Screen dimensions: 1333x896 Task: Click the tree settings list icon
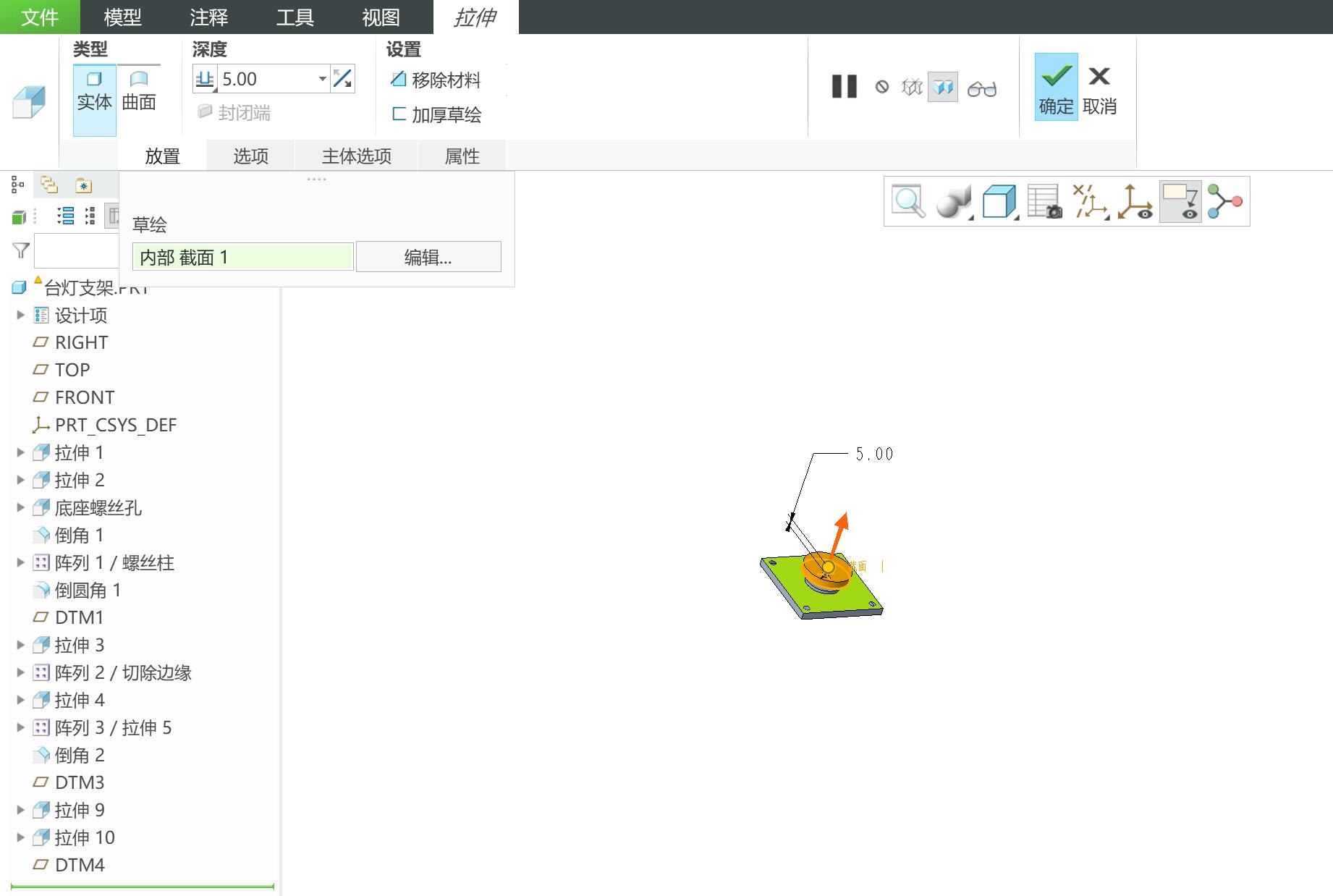coord(66,216)
